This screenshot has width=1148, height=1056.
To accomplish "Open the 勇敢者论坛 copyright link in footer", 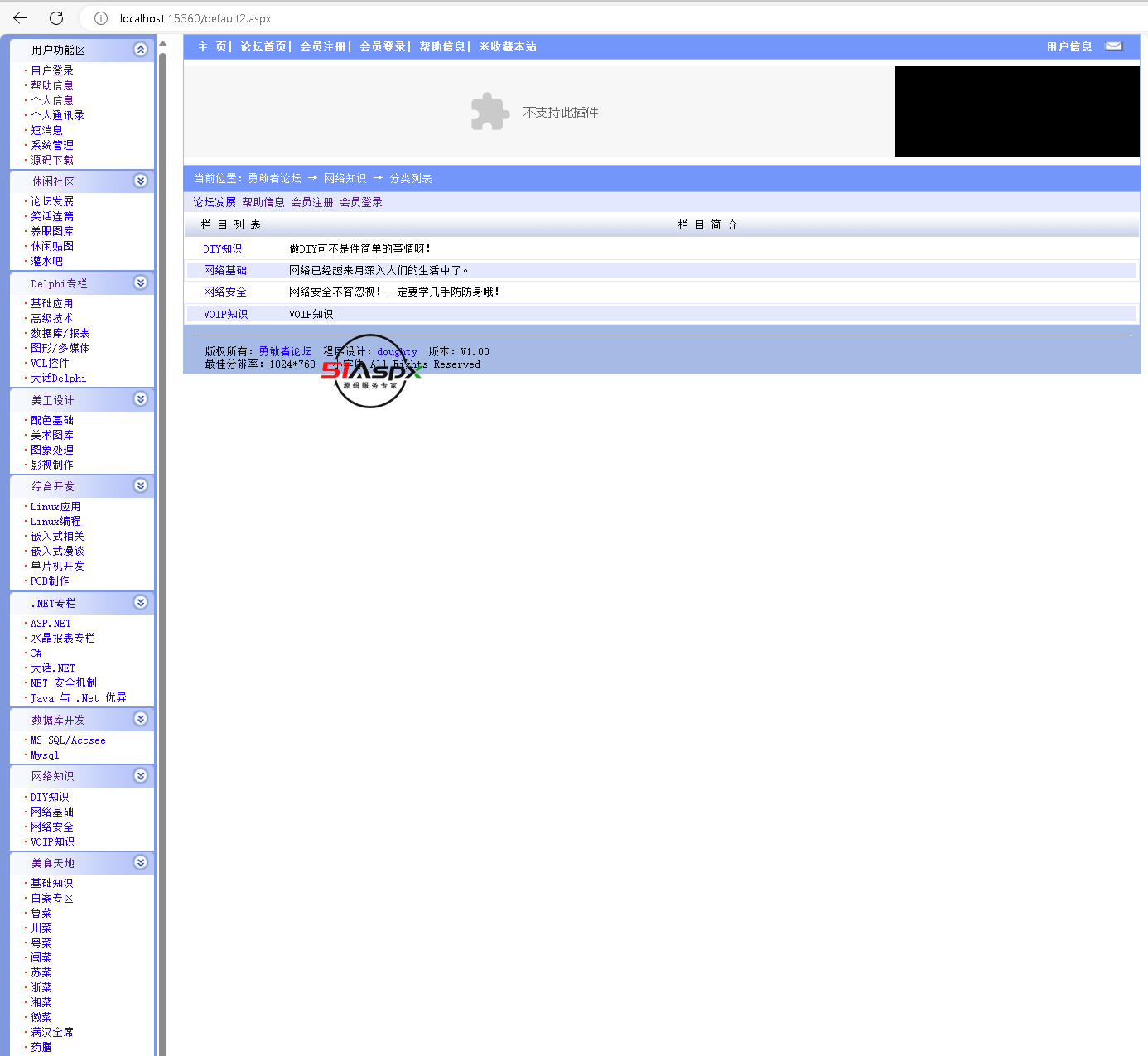I will (285, 352).
